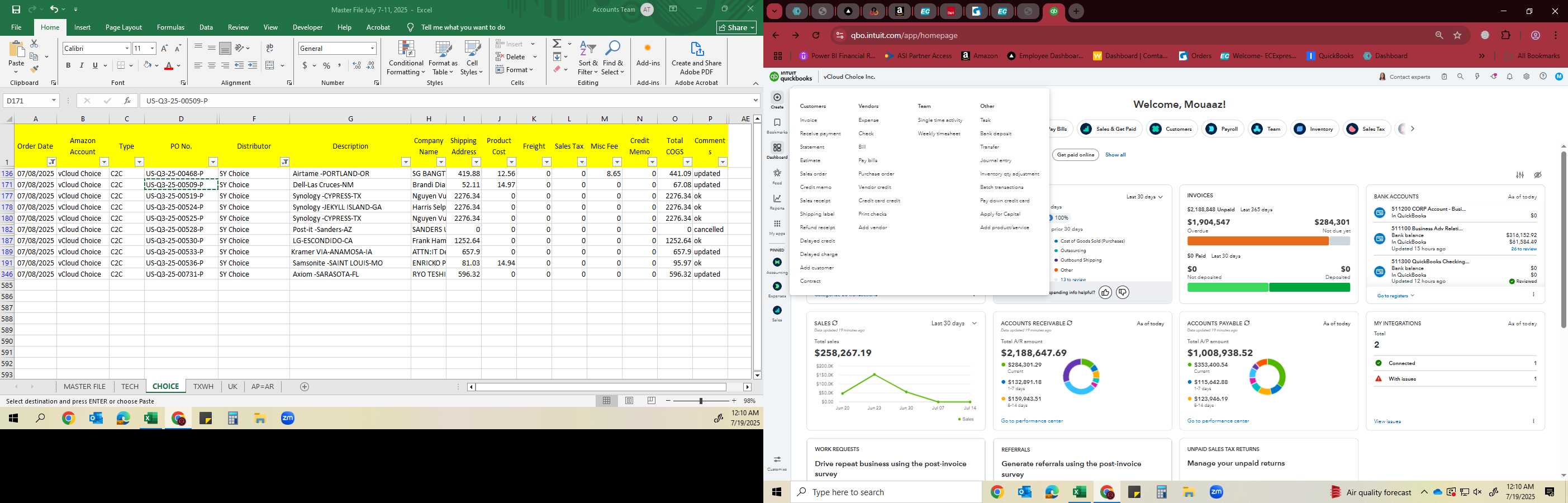Click the Get paid online button
Screen dimensions: 1568x503
(1076, 155)
